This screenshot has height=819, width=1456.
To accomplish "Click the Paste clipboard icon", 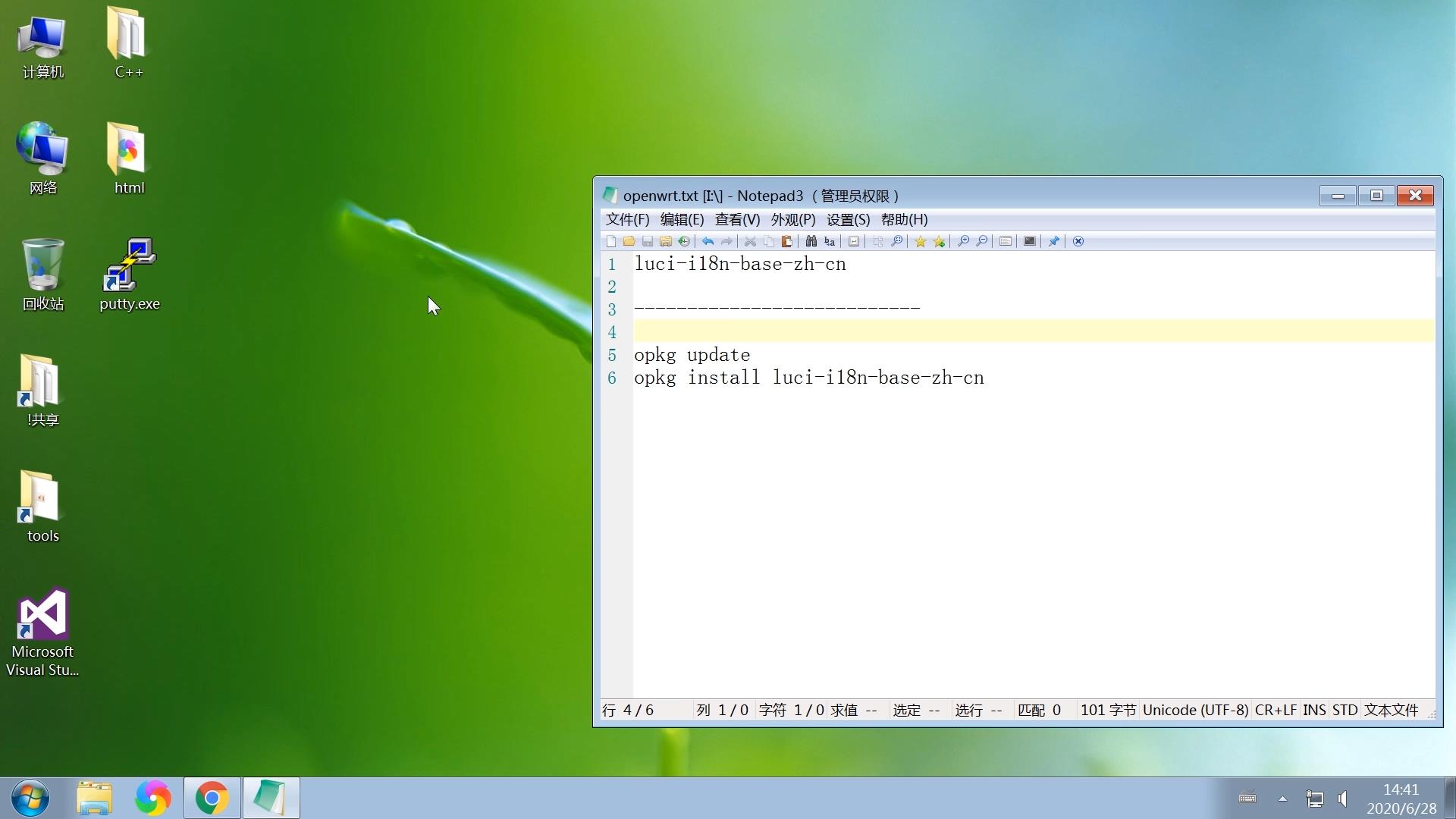I will click(787, 241).
